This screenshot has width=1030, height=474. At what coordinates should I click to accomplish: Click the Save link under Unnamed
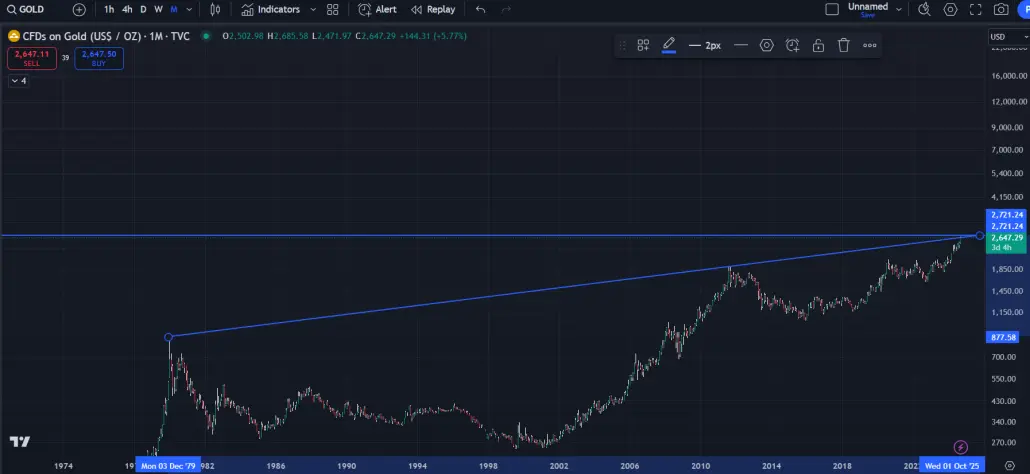point(868,15)
